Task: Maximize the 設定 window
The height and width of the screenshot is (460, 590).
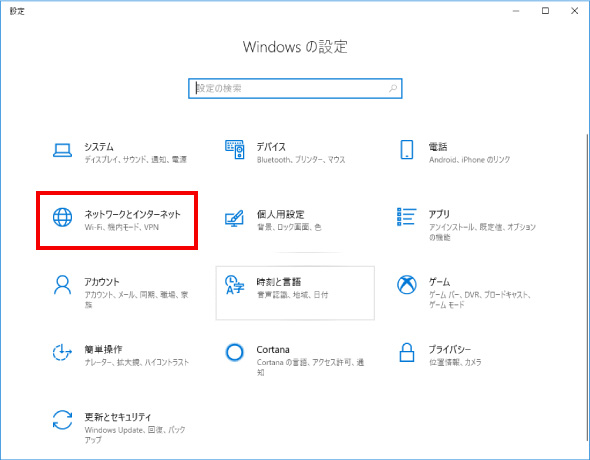Action: click(545, 11)
